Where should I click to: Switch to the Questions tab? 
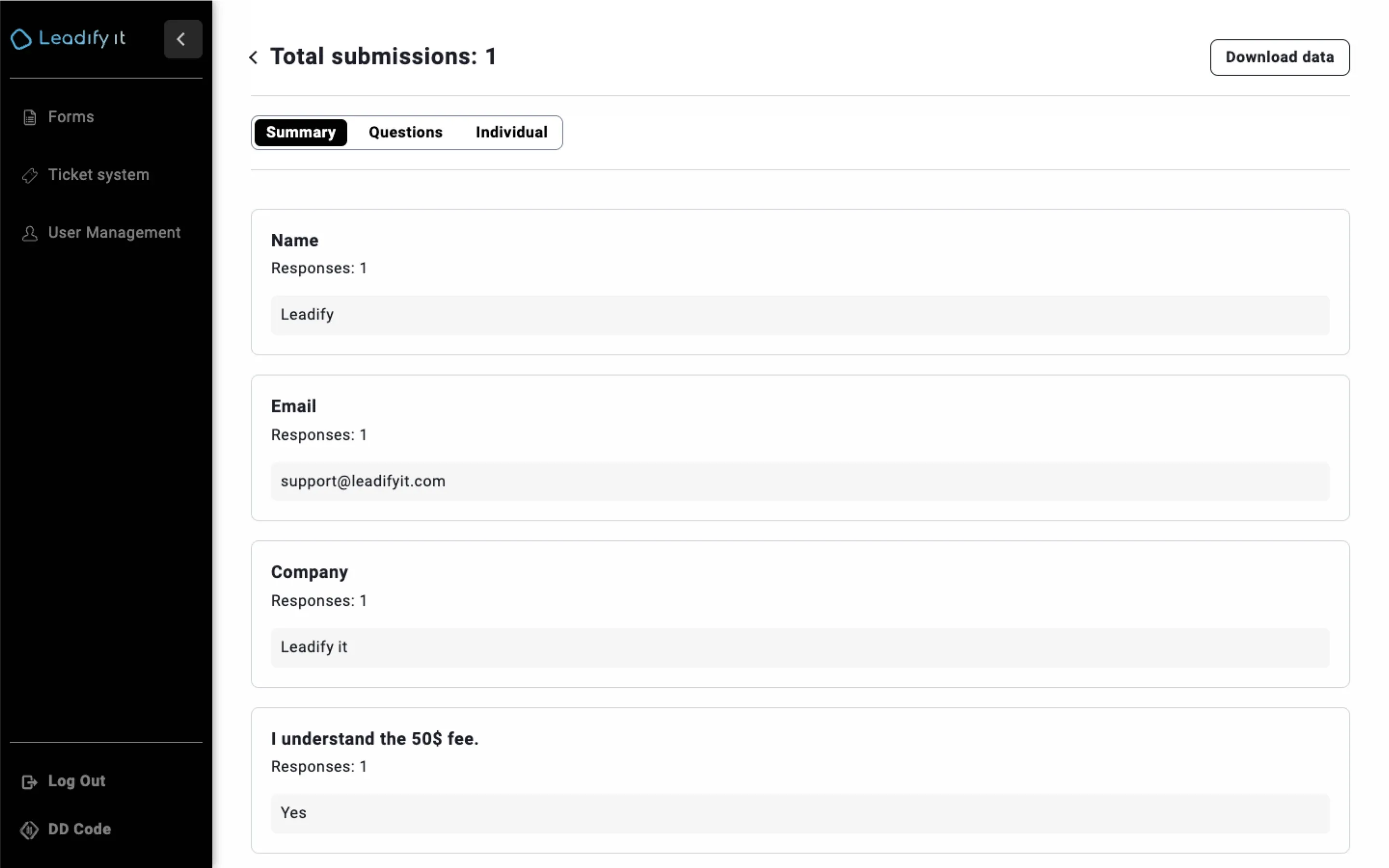coord(405,132)
